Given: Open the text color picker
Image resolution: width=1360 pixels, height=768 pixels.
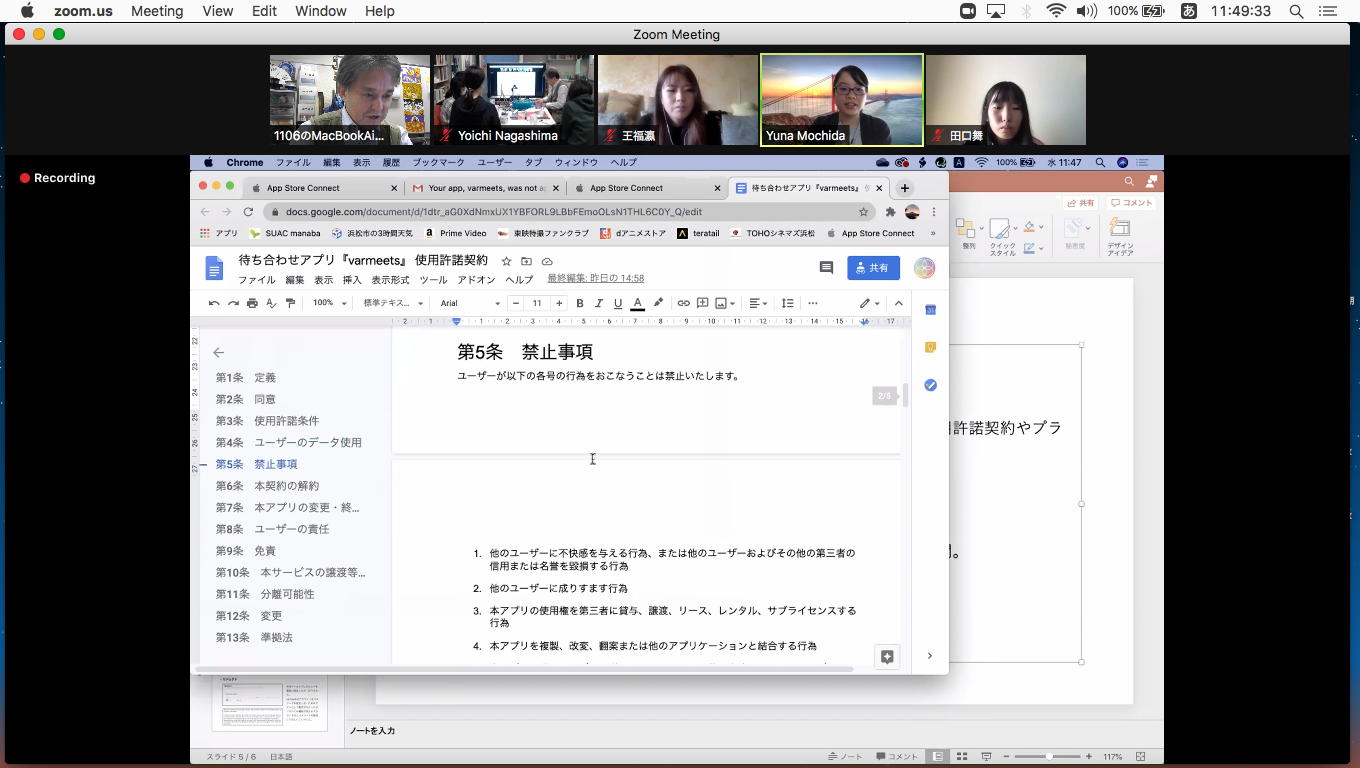Looking at the screenshot, I should pos(637,303).
